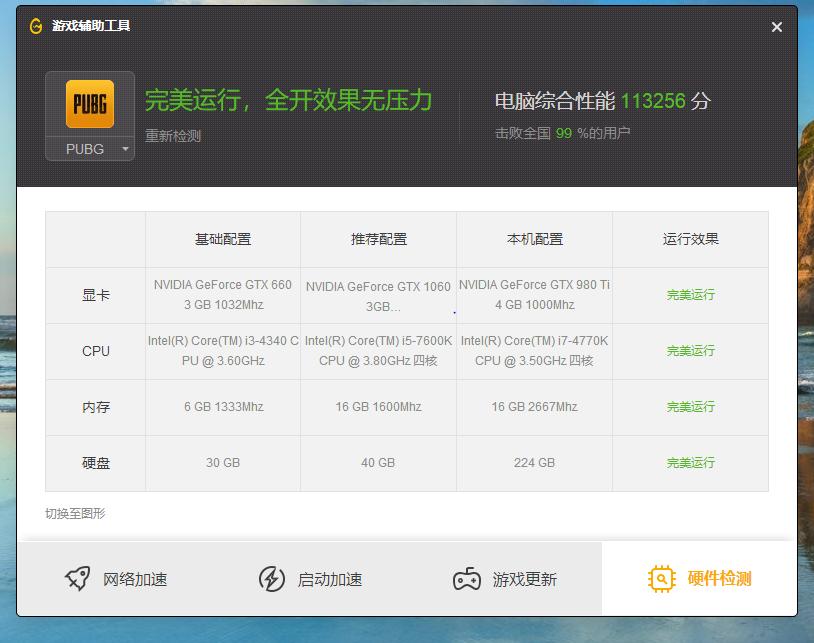Image resolution: width=814 pixels, height=643 pixels.
Task: Click the CPU row label
Action: (96, 351)
